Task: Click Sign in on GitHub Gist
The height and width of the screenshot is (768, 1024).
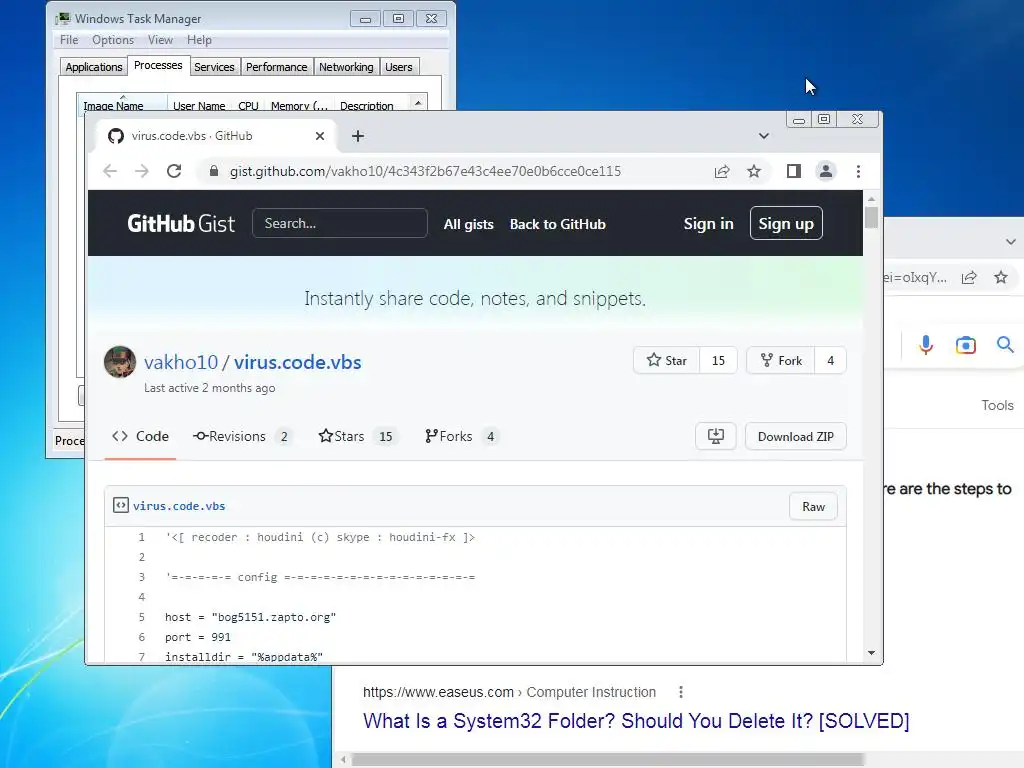Action: point(708,224)
